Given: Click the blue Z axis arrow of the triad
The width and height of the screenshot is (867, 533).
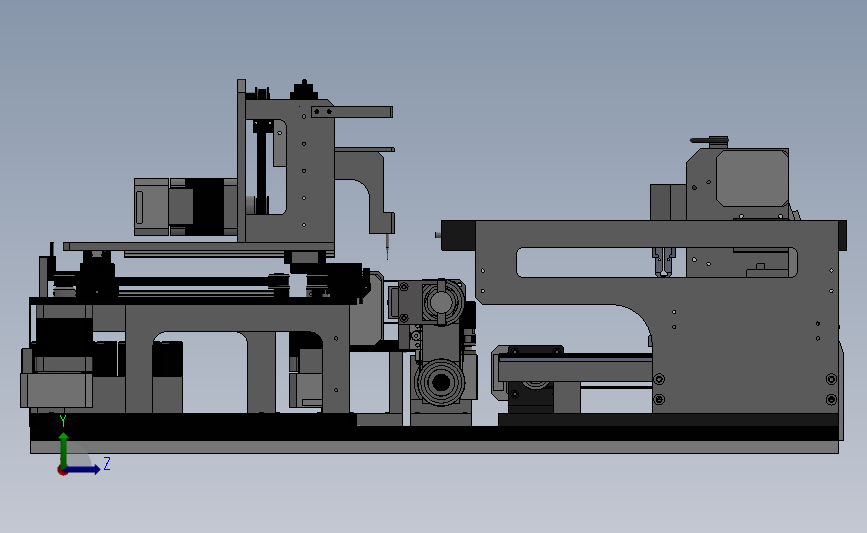Looking at the screenshot, I should click(83, 469).
